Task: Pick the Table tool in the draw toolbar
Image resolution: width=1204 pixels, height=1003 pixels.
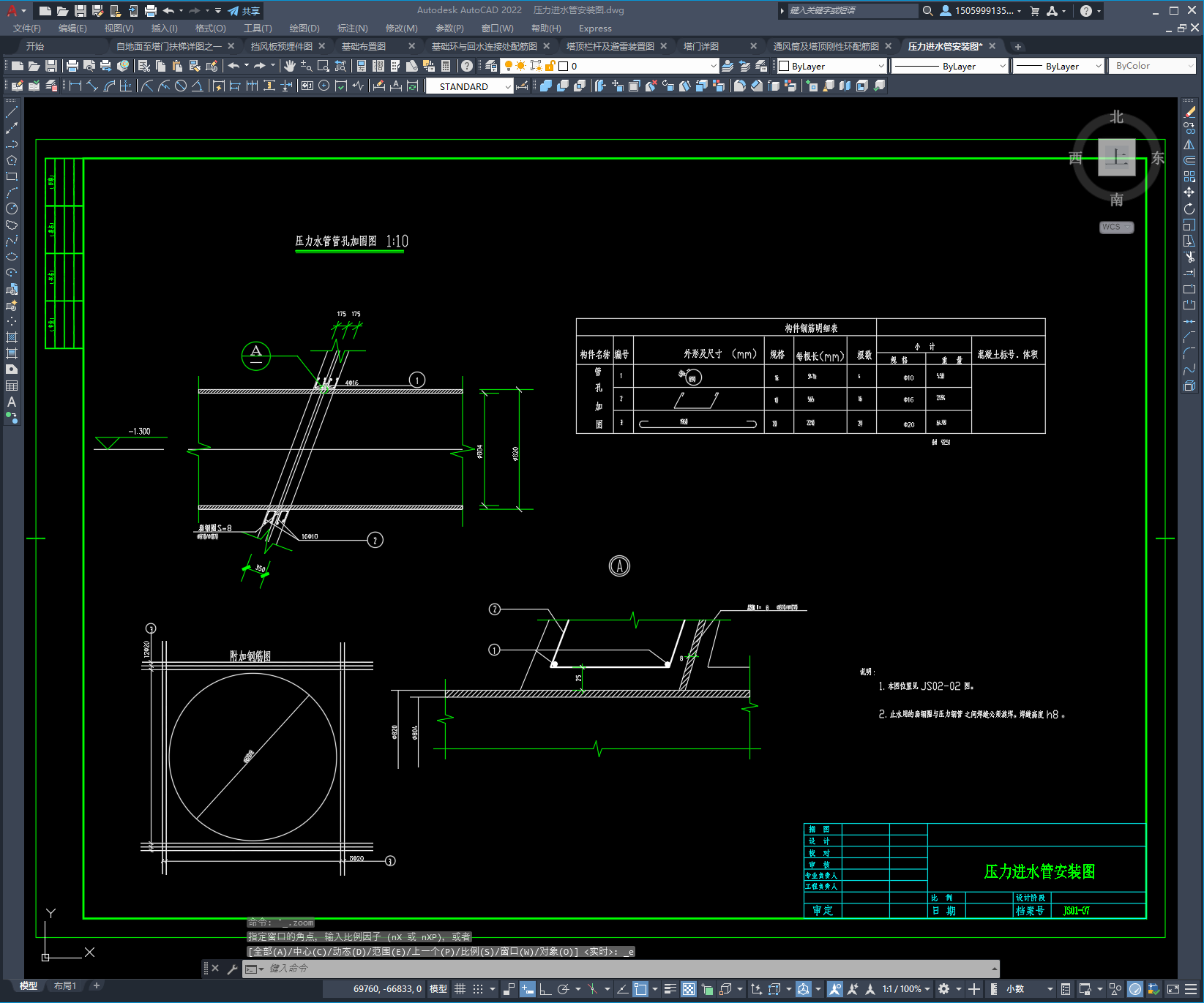Action: point(12,386)
